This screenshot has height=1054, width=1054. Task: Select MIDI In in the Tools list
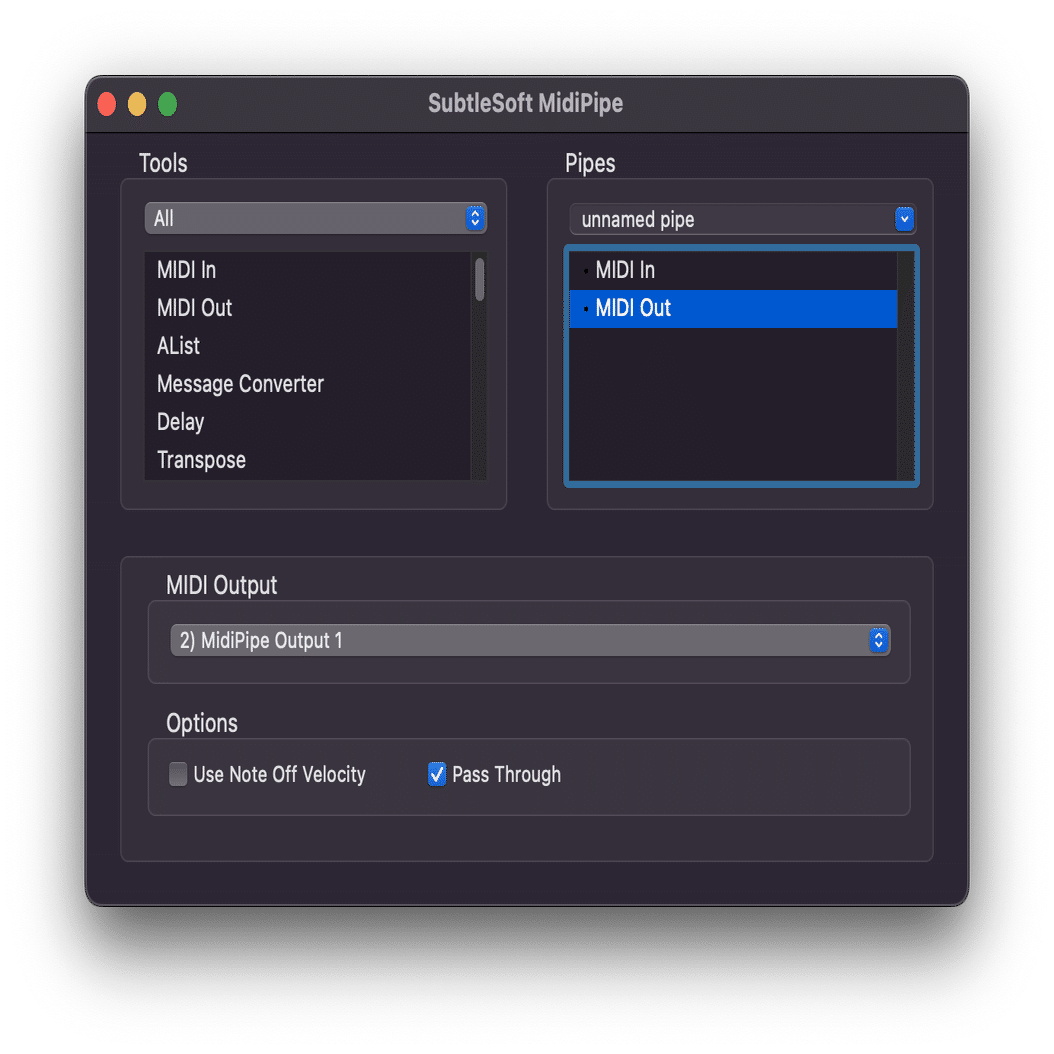click(x=308, y=270)
